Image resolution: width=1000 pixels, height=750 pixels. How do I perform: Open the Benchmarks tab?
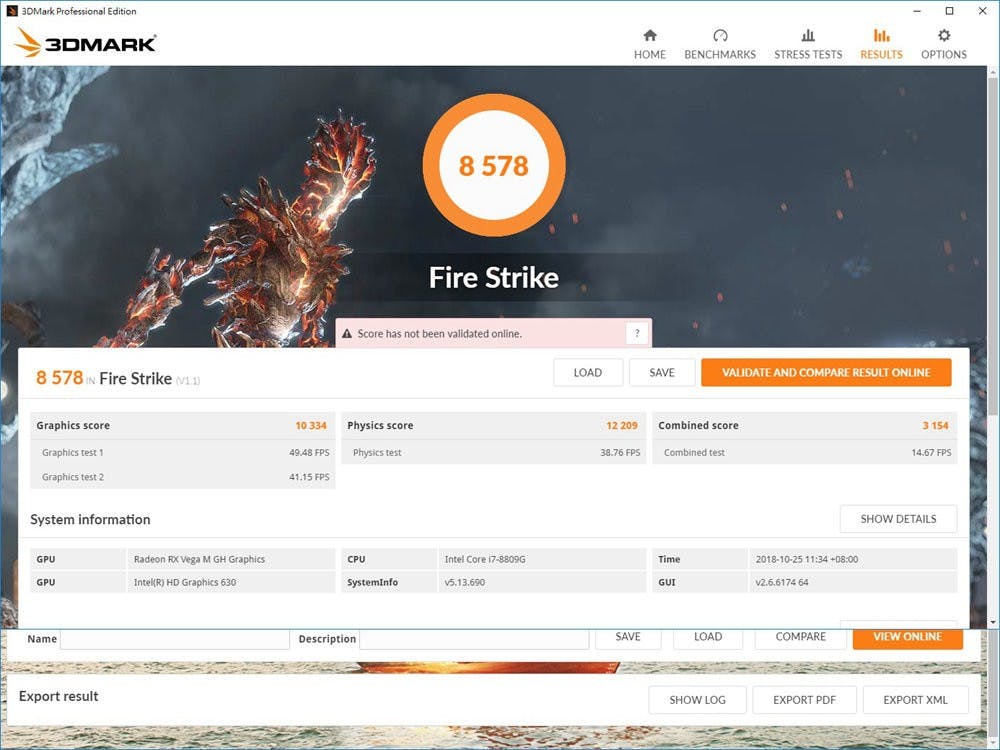(x=719, y=44)
